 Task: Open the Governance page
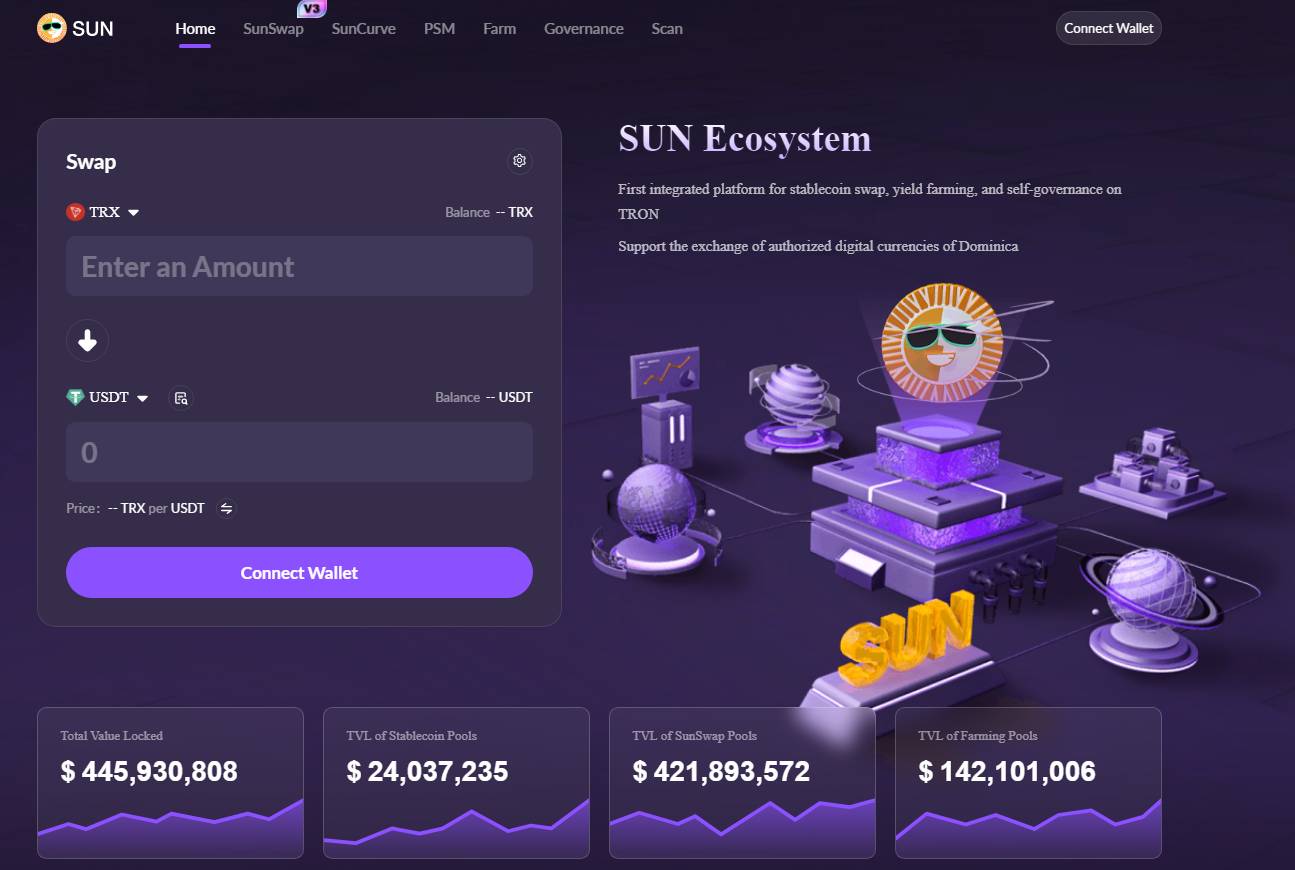pos(584,28)
